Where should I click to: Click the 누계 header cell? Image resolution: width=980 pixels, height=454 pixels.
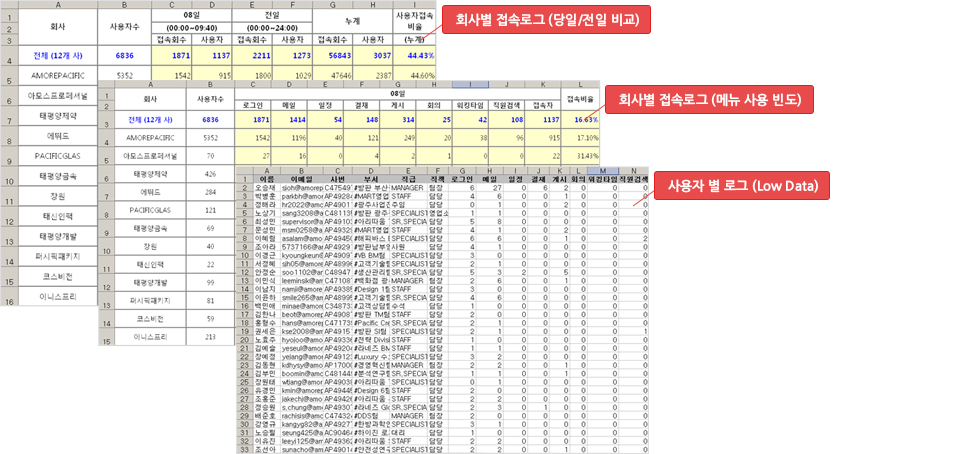pyautogui.click(x=352, y=20)
